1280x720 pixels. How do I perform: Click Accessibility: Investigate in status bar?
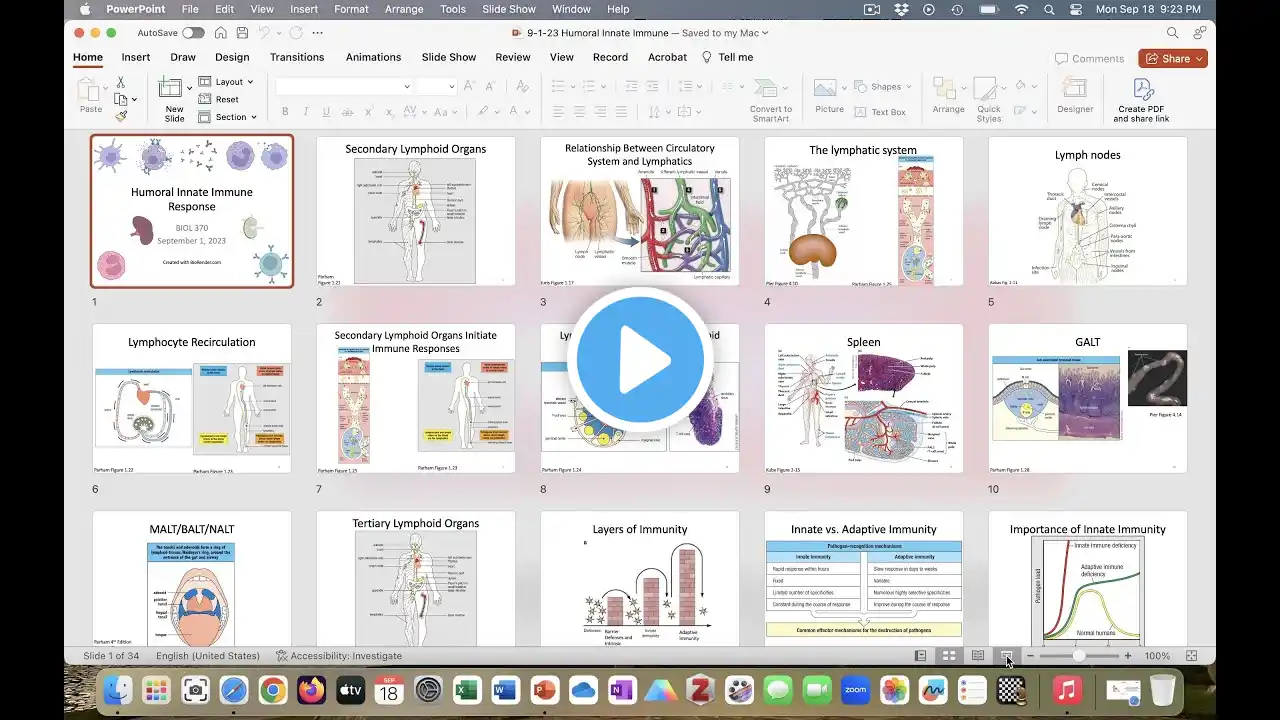click(x=339, y=656)
